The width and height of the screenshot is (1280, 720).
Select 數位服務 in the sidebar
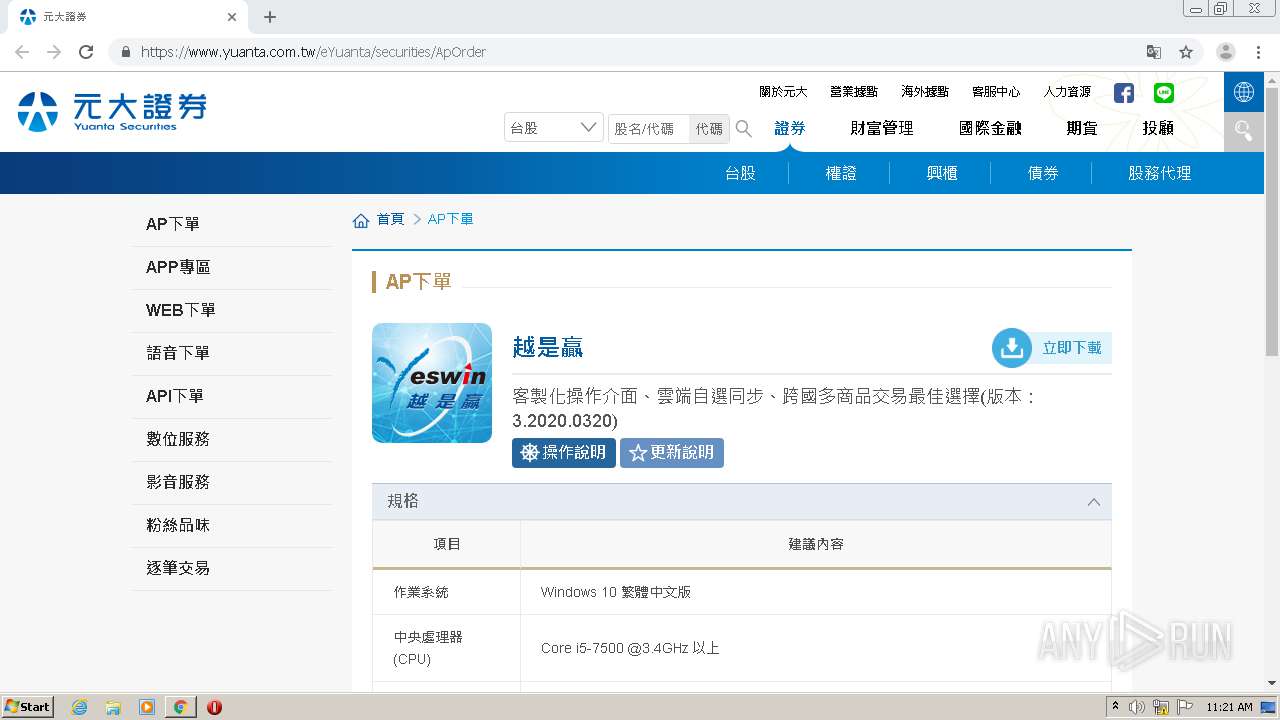(x=232, y=439)
